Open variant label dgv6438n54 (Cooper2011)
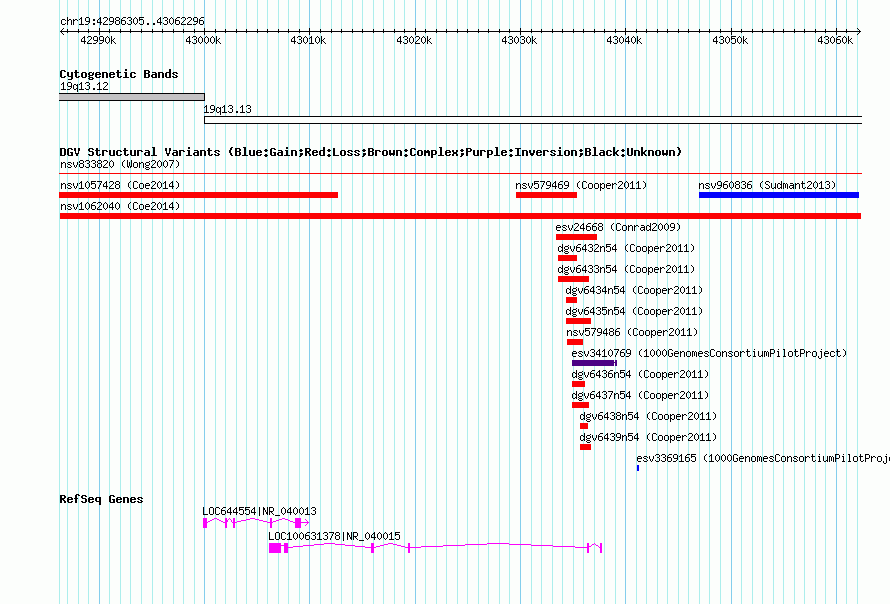Viewport: 890px width, 604px height. click(648, 416)
